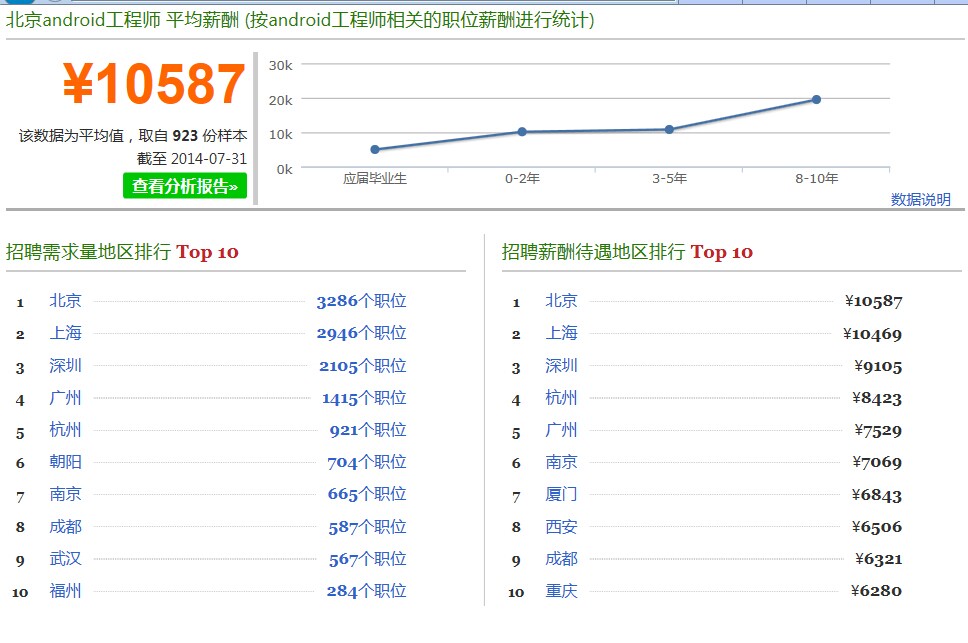The image size is (968, 643).
Task: Click the ¥10469 salary value
Action: (872, 334)
